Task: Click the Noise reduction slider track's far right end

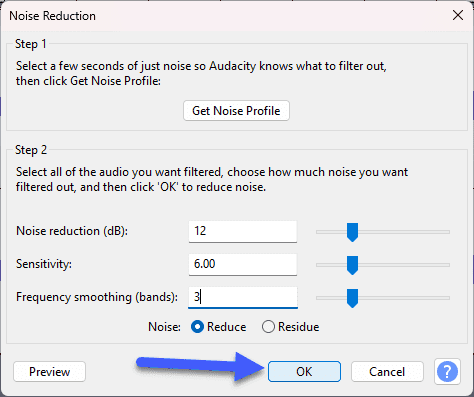Action: (447, 232)
